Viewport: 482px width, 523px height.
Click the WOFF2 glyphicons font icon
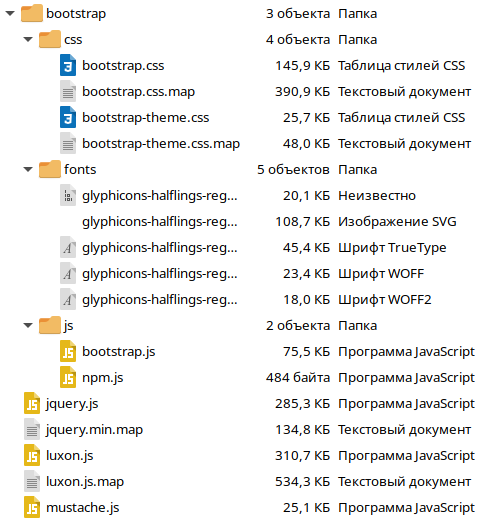68,300
